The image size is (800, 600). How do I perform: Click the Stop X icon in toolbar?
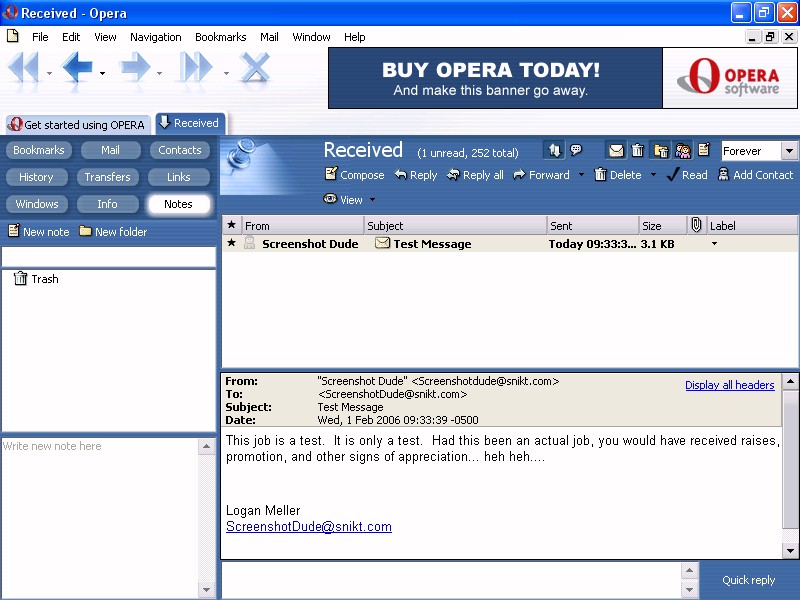[255, 67]
